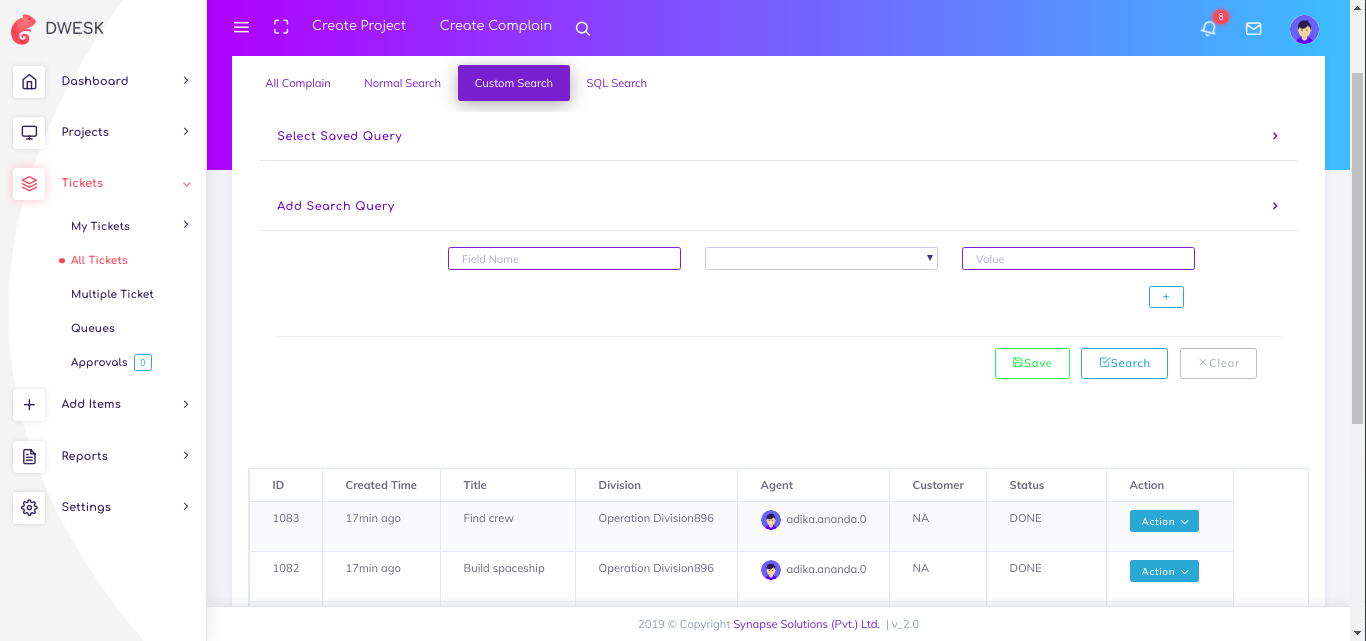
Task: Click the Save query button
Action: (x=1032, y=363)
